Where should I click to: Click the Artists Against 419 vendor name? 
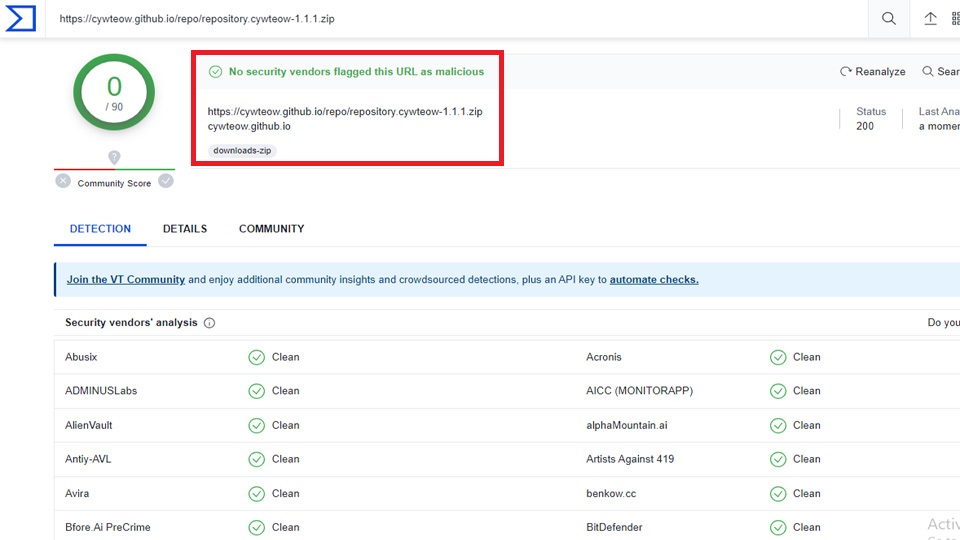(x=630, y=459)
